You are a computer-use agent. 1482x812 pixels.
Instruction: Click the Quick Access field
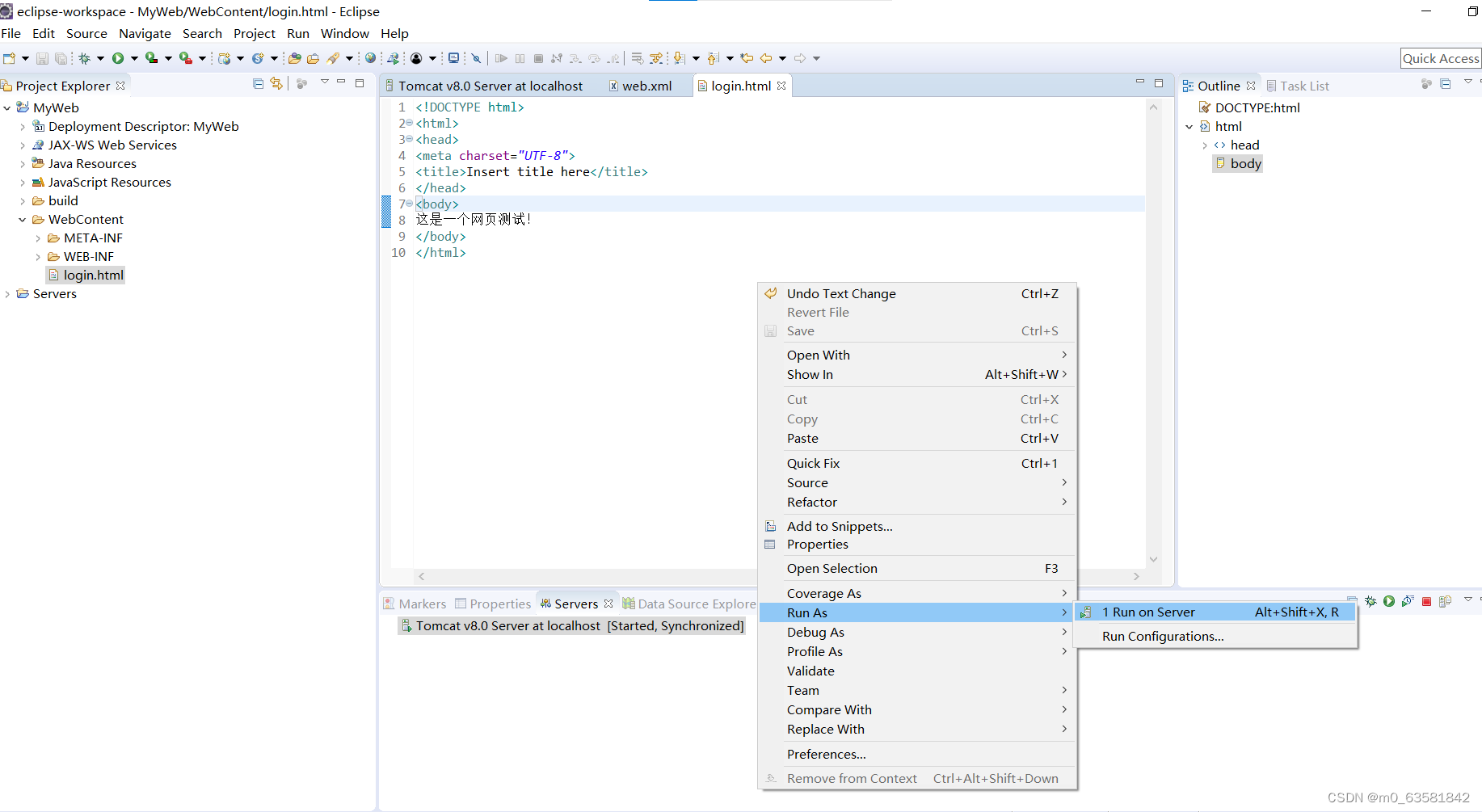(1440, 57)
